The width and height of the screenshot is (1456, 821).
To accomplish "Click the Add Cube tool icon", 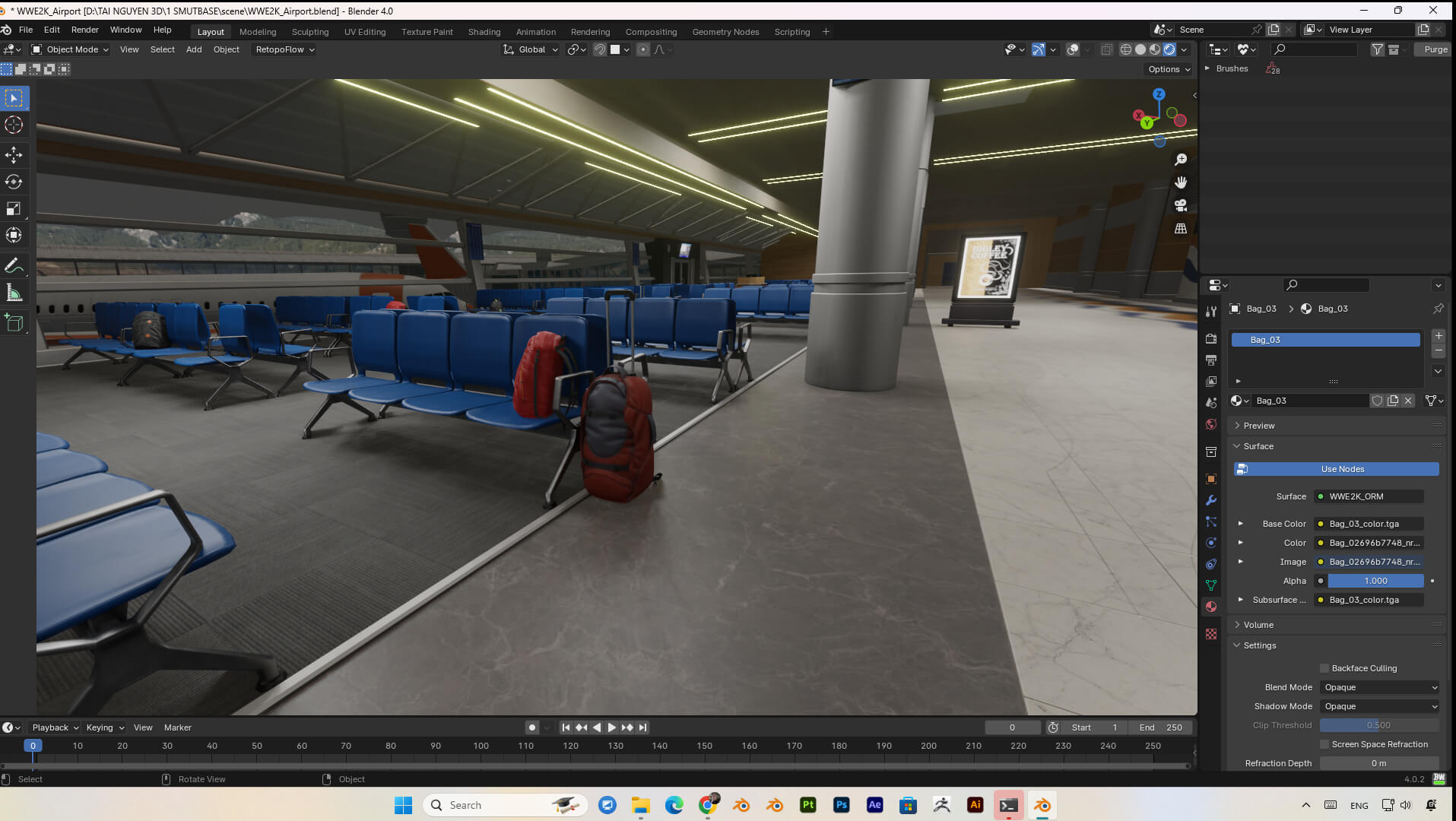I will (14, 323).
